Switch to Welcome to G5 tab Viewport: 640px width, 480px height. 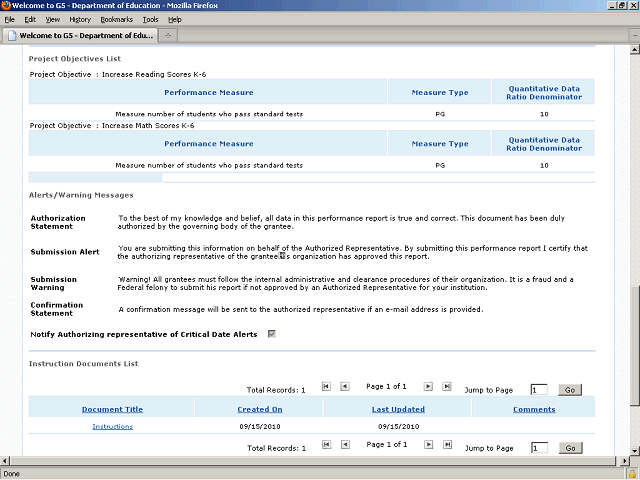(78, 35)
